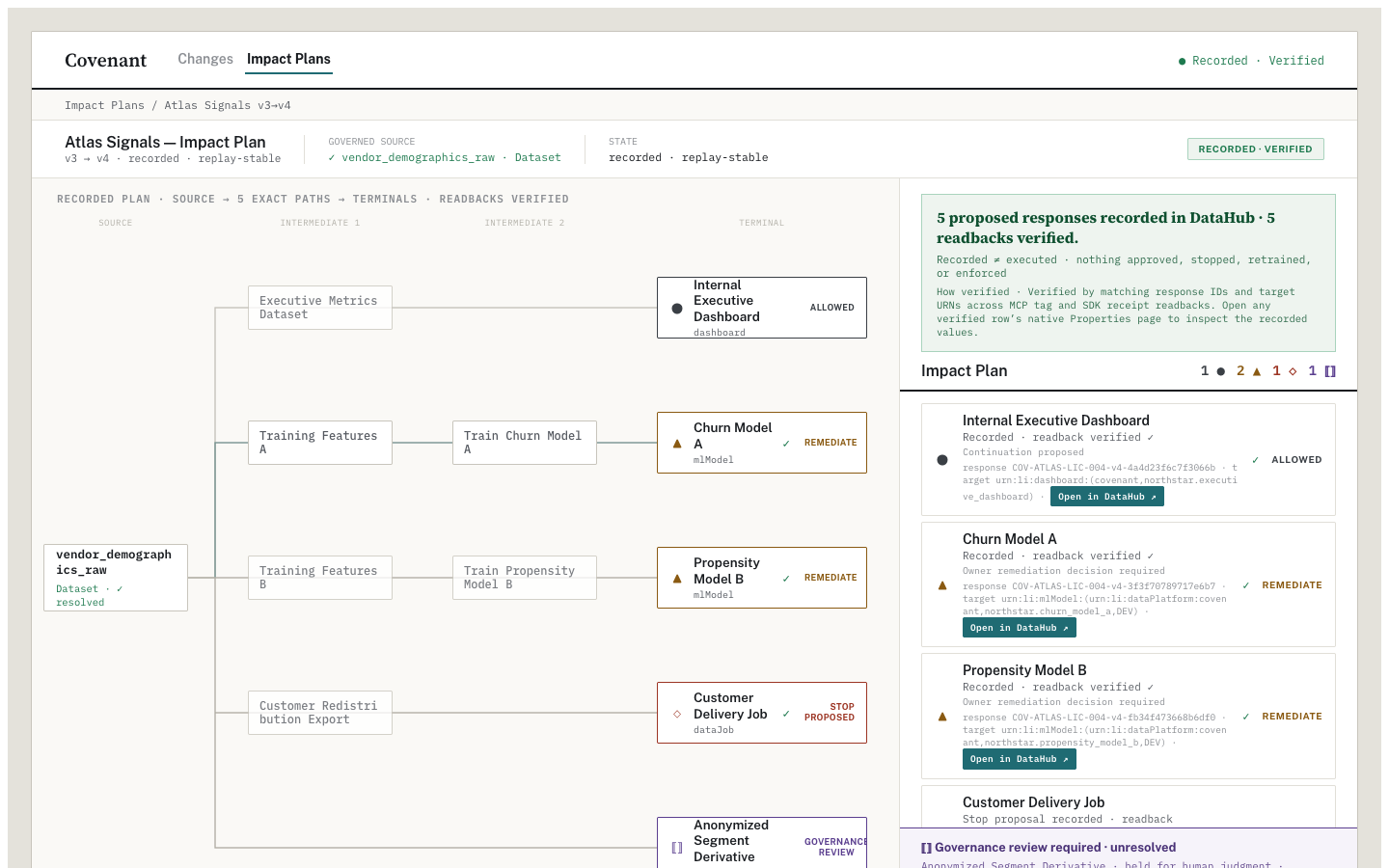Click the green status dot in top bar

(1182, 61)
